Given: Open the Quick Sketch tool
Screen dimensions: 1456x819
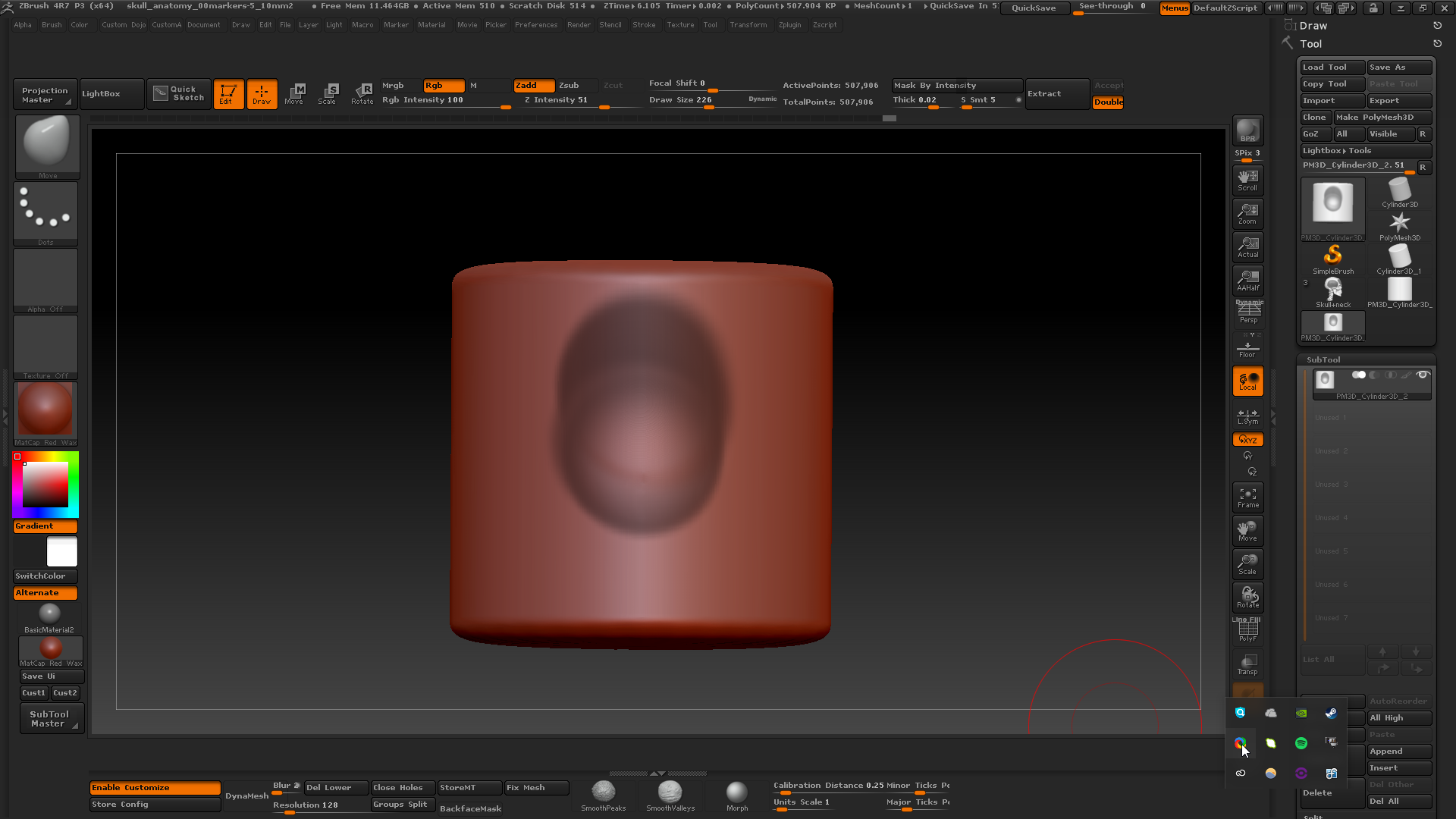Looking at the screenshot, I should point(179,94).
